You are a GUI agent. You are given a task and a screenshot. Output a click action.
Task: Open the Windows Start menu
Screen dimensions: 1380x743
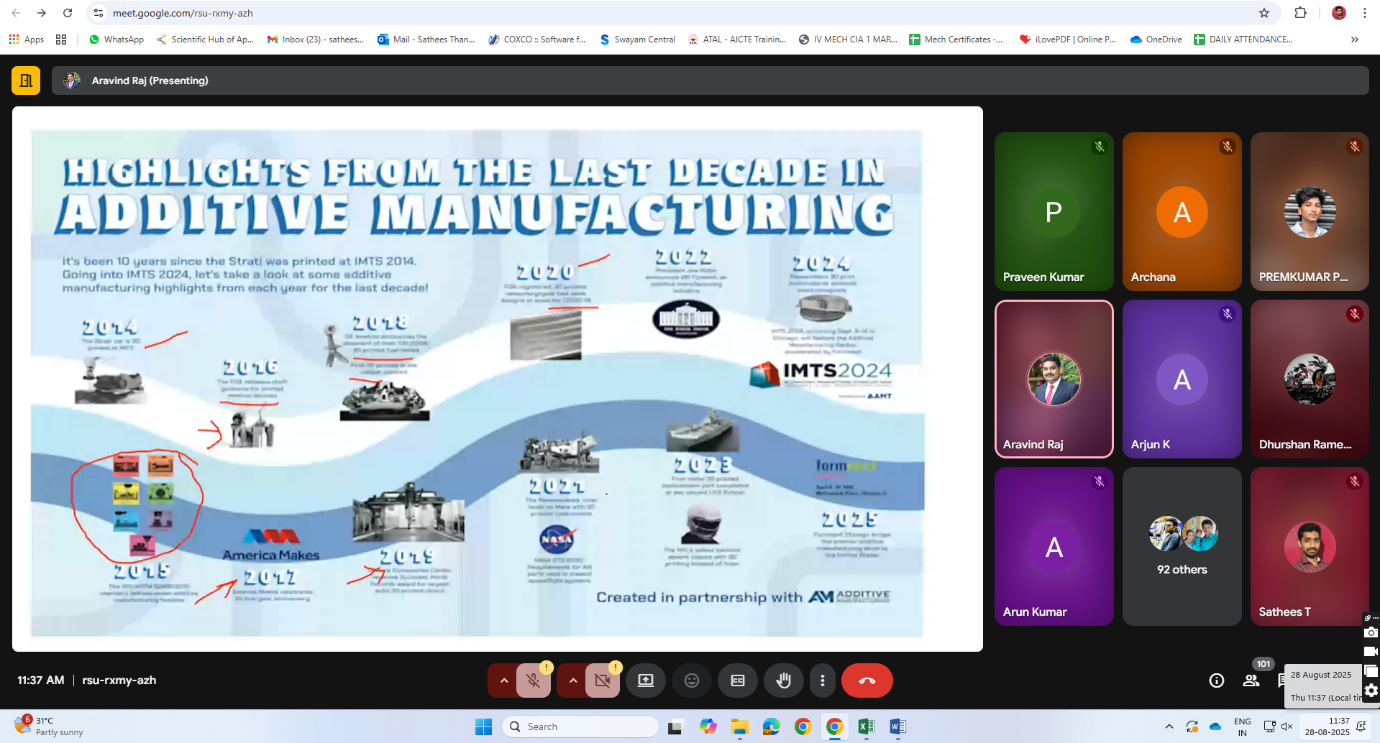(483, 726)
